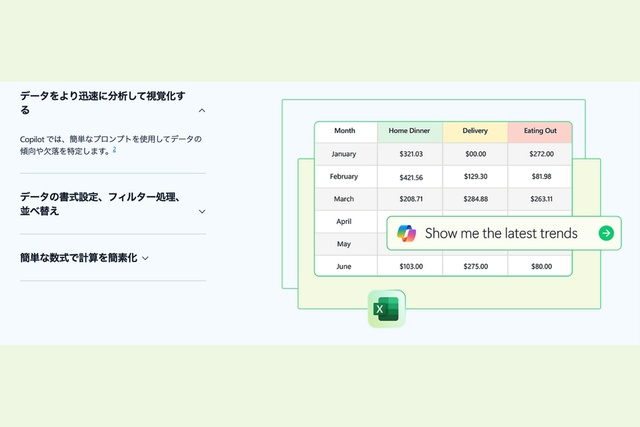640x427 pixels.
Task: Click the 'Show me the latest trends' prompt
Action: (501, 233)
